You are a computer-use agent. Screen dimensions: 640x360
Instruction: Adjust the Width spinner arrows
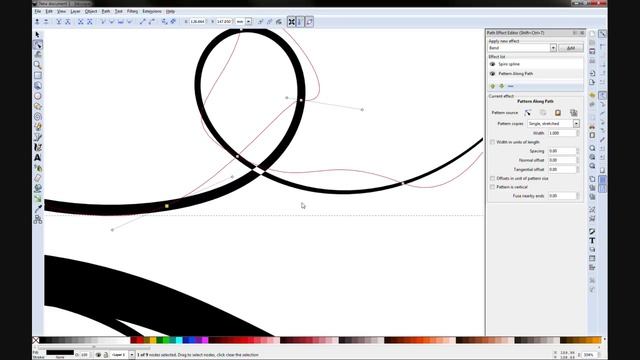[x=578, y=133]
